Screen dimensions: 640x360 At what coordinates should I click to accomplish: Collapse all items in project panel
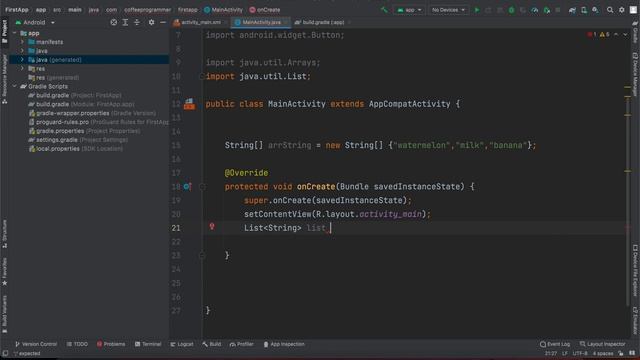pos(137,22)
